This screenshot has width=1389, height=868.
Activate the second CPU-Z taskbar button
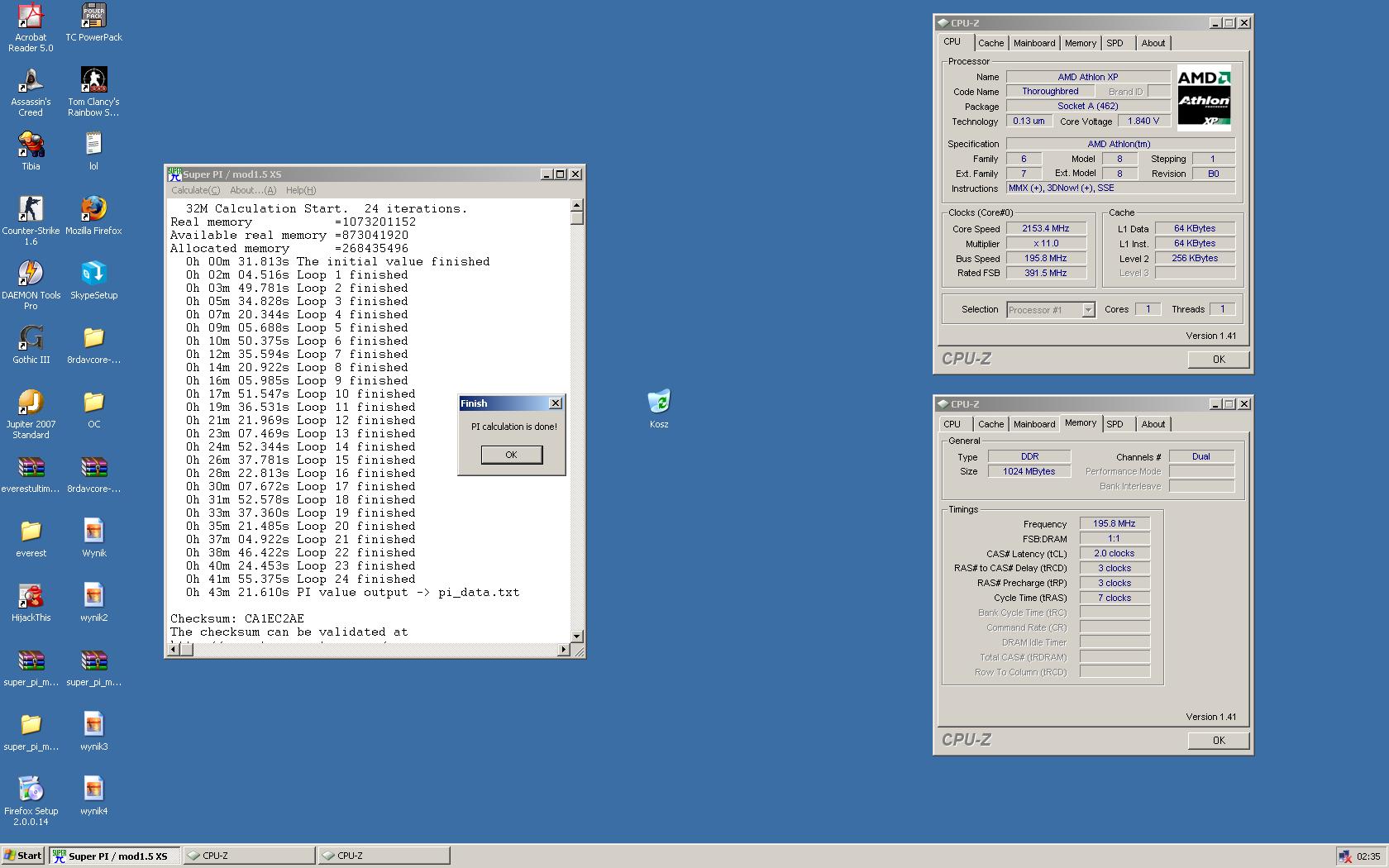coord(384,856)
